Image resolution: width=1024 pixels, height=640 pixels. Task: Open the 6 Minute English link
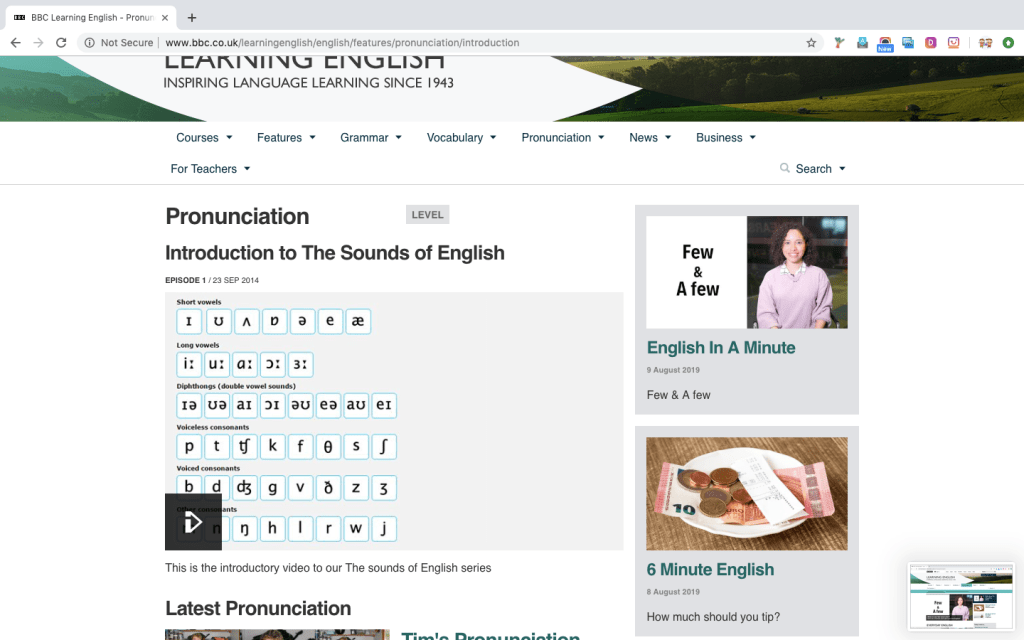(710, 570)
